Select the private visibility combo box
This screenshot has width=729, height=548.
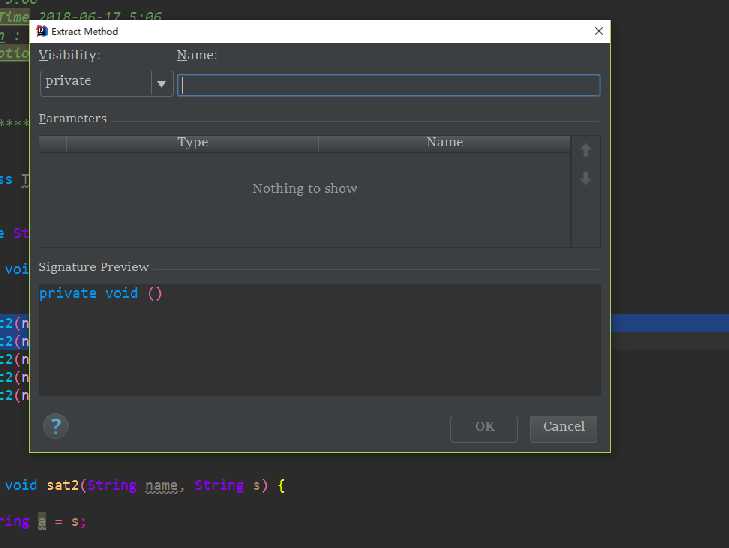point(106,84)
